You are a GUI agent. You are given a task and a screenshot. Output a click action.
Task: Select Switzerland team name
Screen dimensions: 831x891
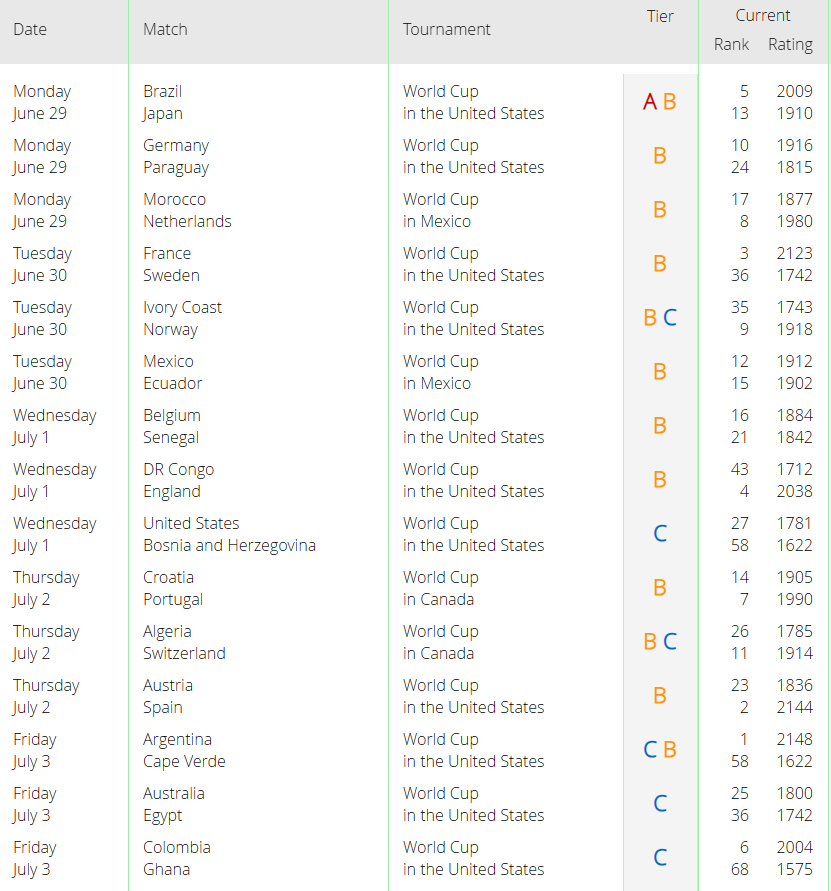(184, 653)
